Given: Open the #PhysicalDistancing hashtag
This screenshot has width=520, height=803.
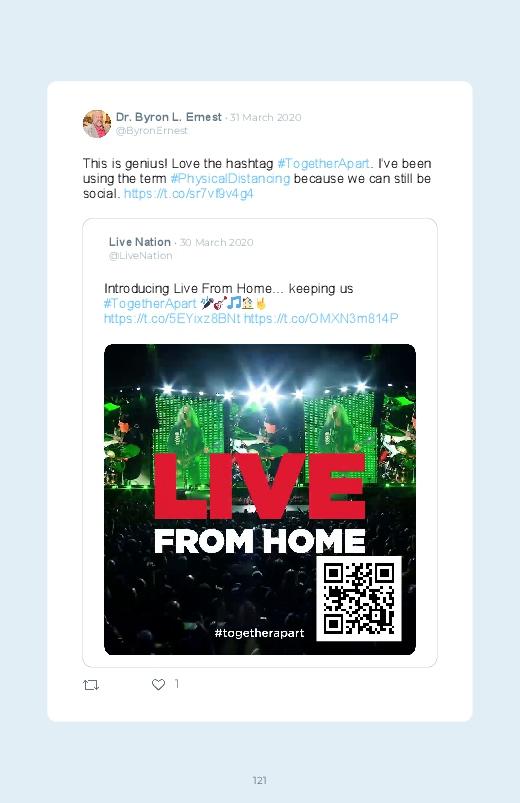Looking at the screenshot, I should coord(230,179).
